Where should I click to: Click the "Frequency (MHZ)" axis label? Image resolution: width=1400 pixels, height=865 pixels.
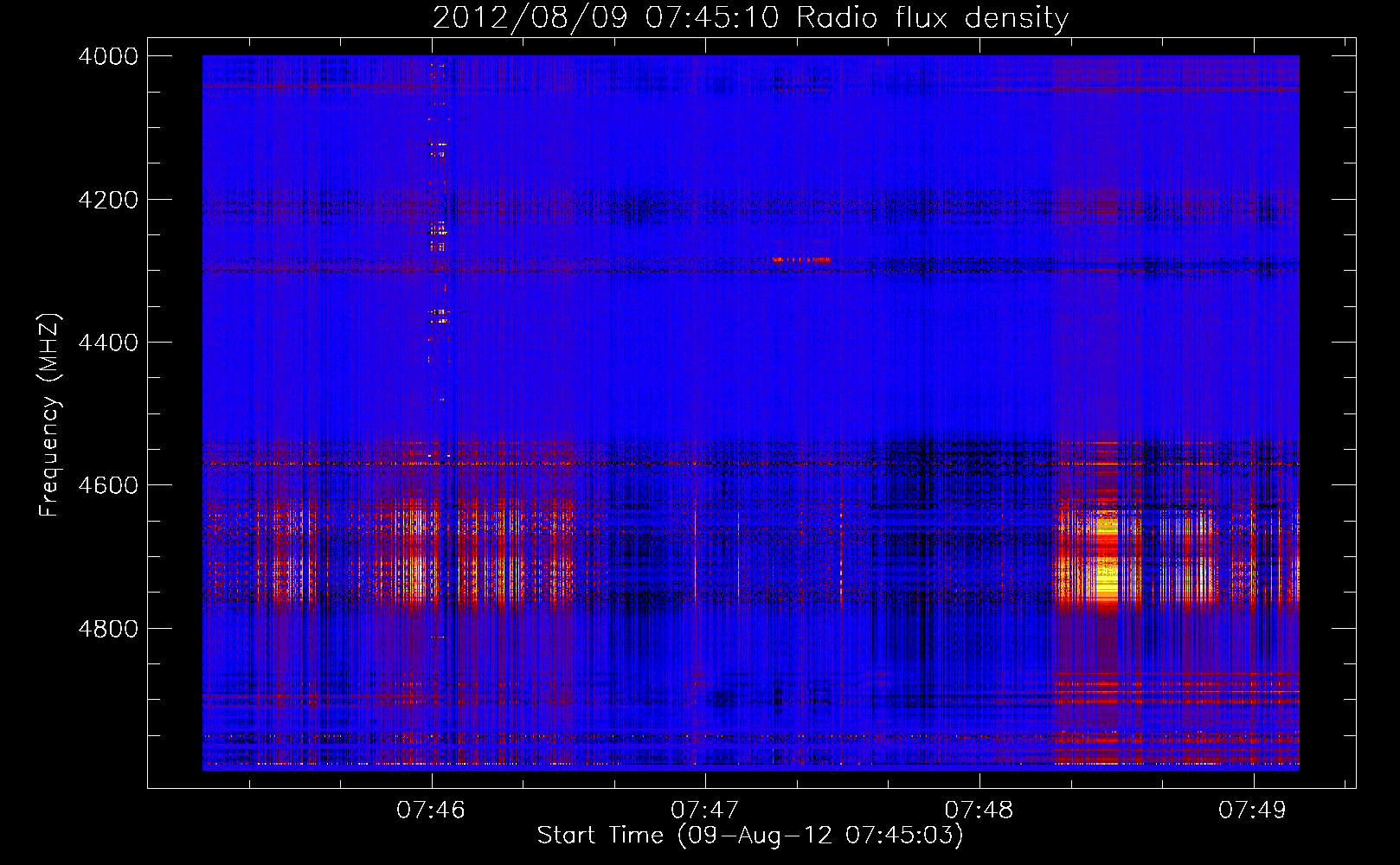point(49,415)
